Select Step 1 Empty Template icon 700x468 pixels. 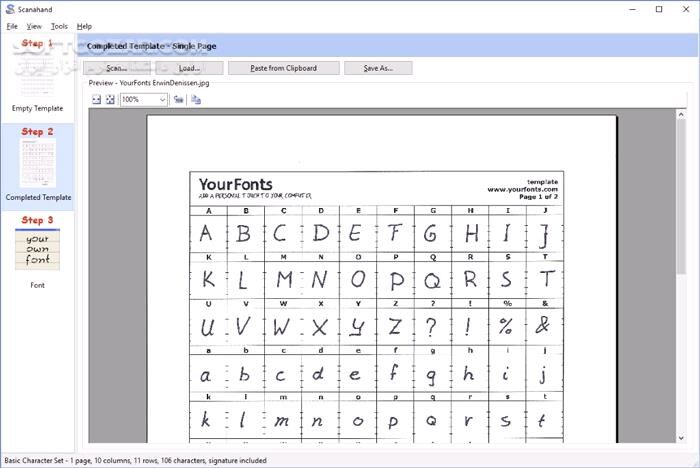point(37,75)
